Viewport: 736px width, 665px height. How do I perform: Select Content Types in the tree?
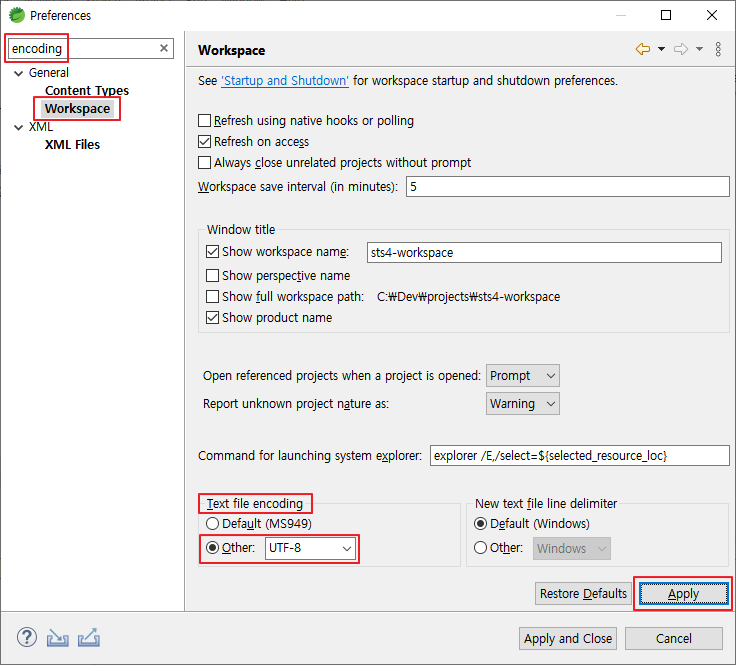(87, 90)
